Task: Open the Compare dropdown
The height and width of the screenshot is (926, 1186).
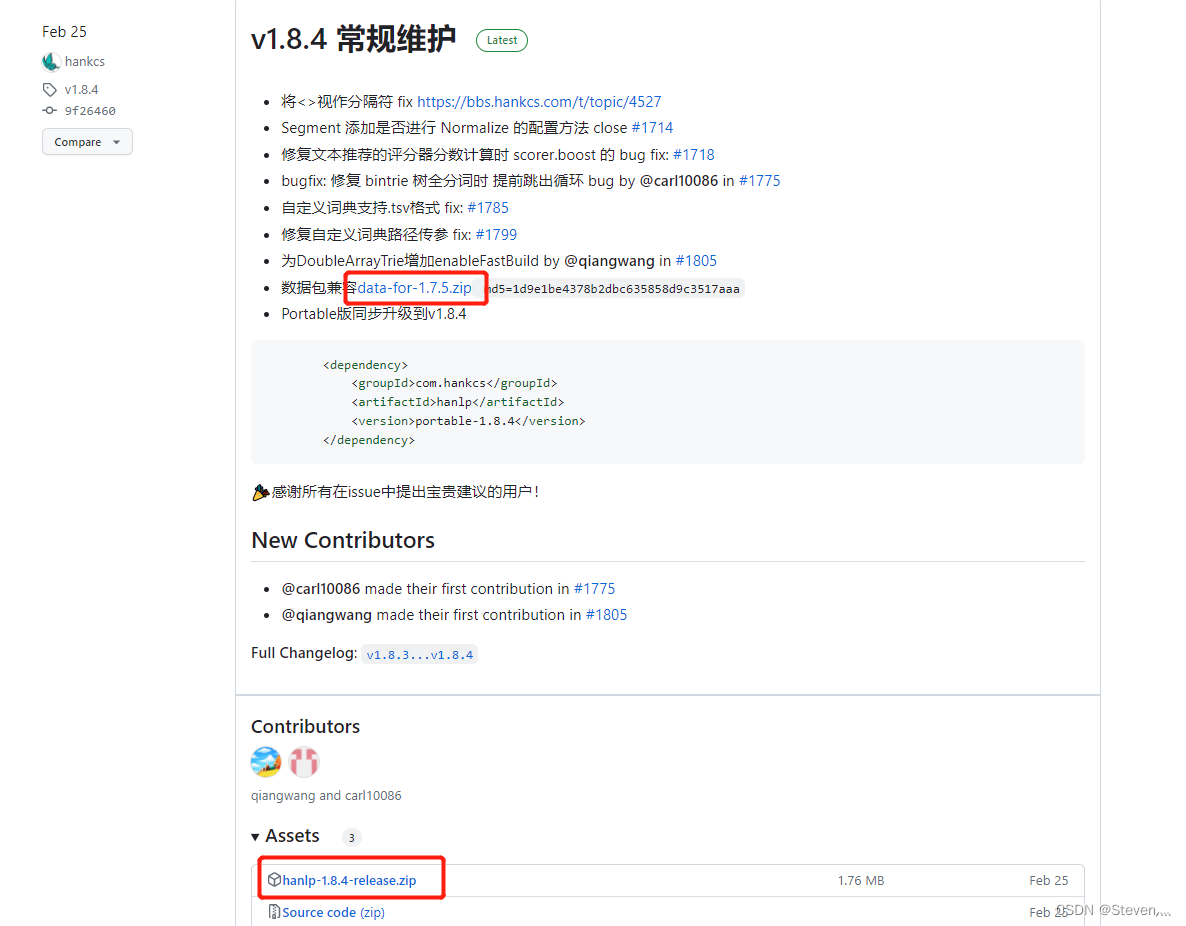Action: pyautogui.click(x=86, y=141)
